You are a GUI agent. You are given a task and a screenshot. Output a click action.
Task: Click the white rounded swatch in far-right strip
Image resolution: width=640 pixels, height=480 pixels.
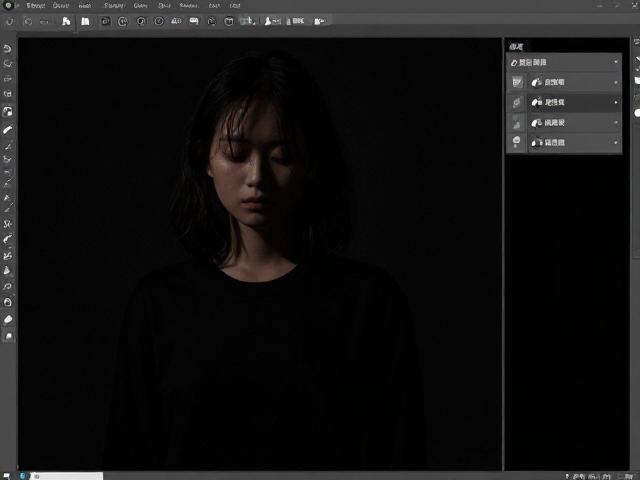click(637, 113)
